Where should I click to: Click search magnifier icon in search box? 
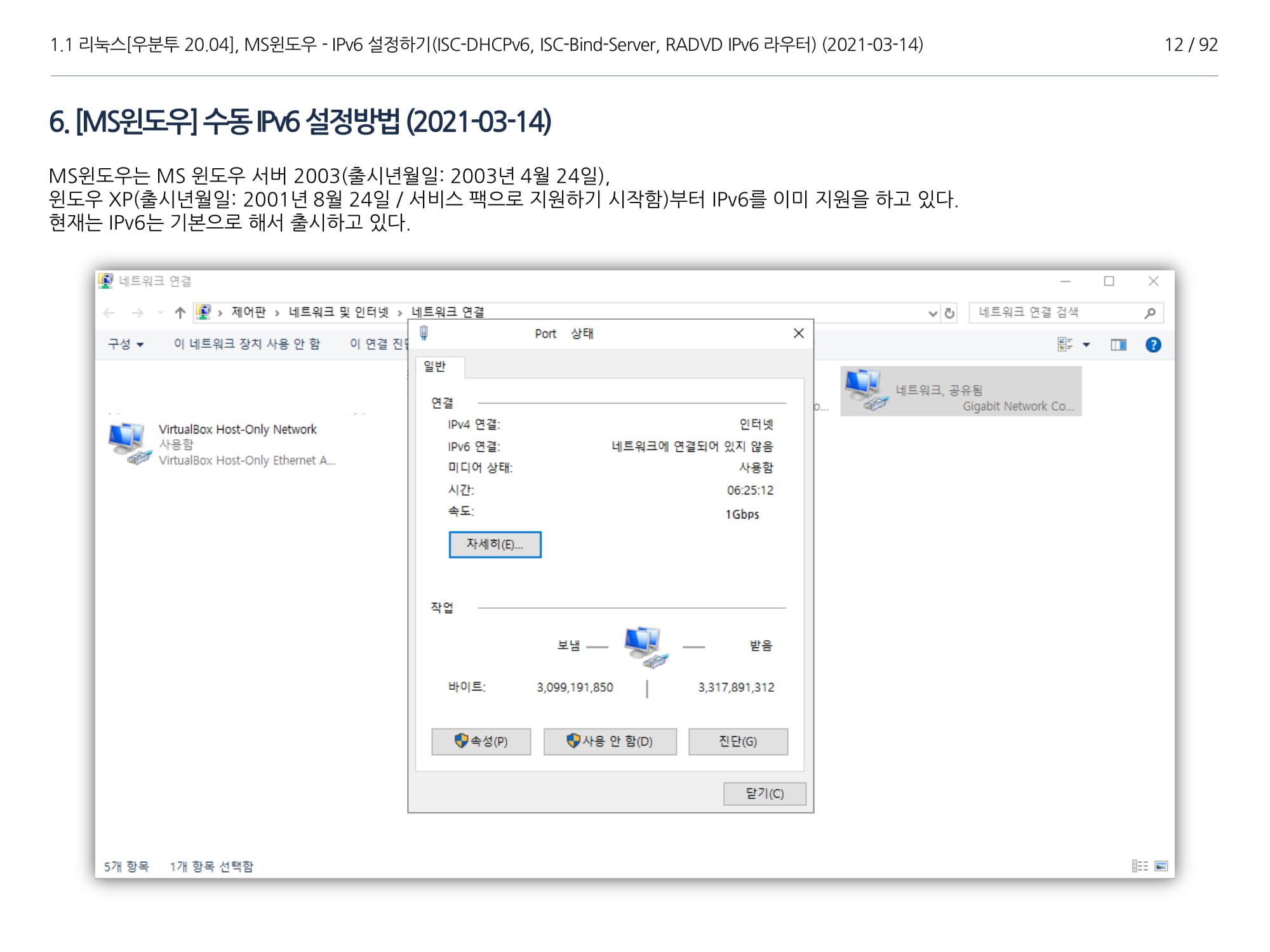coord(1150,313)
